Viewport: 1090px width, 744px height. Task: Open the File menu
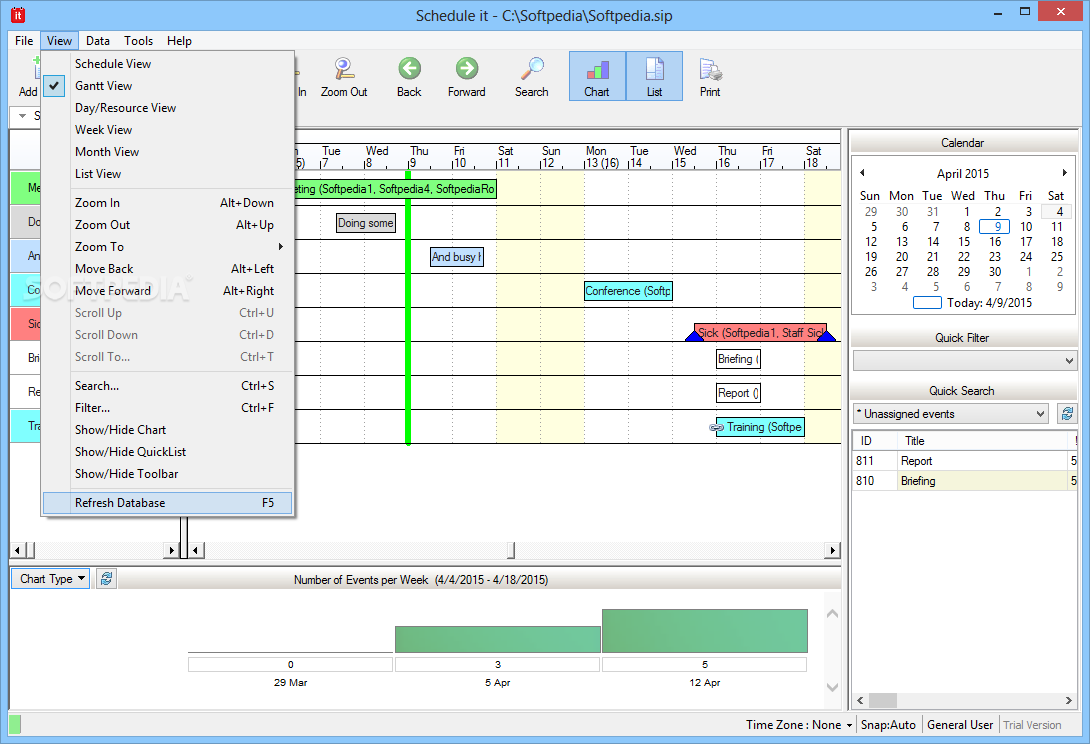point(24,41)
